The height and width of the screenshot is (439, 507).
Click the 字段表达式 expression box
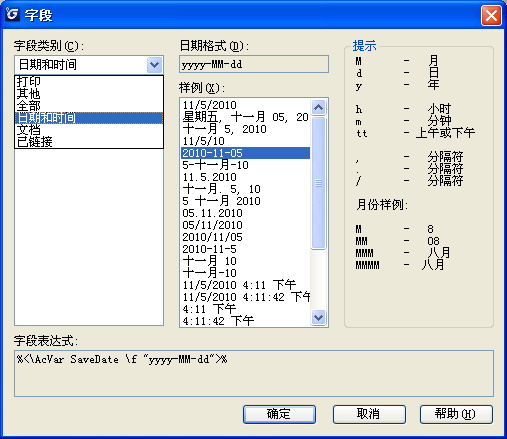pos(254,373)
